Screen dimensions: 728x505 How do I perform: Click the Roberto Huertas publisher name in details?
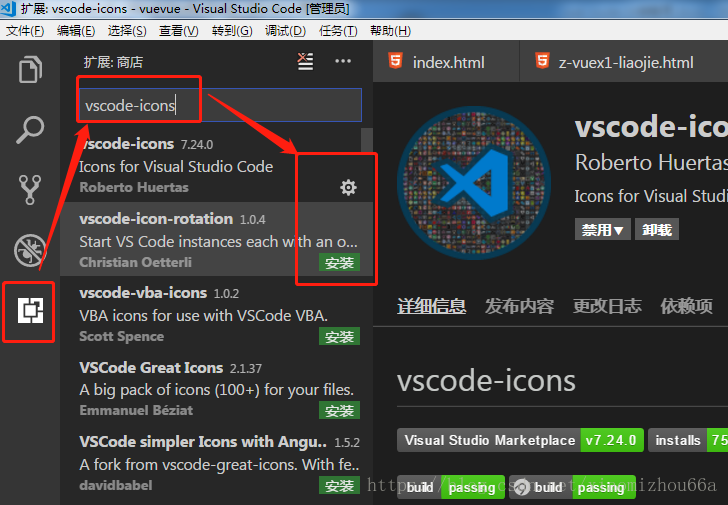pyautogui.click(x=651, y=162)
